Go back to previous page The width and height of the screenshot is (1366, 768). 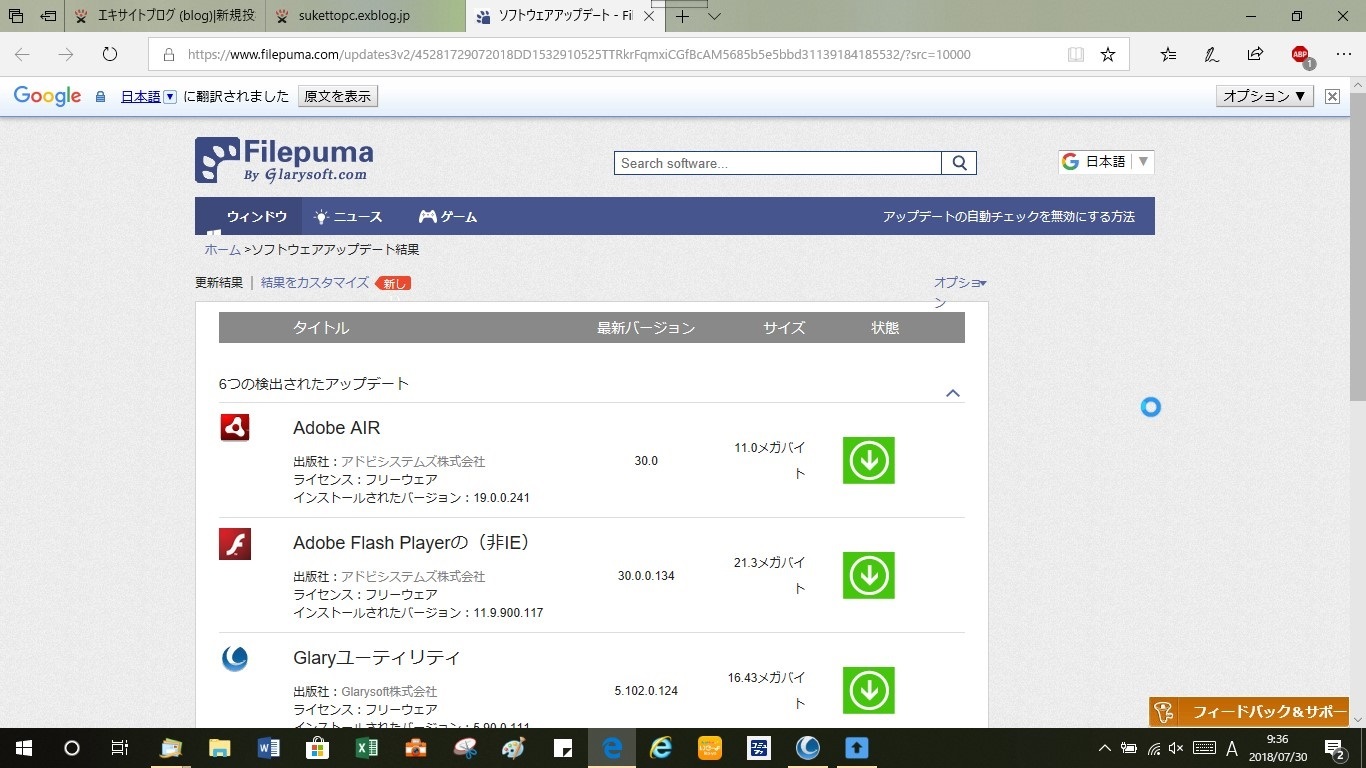[x=22, y=55]
